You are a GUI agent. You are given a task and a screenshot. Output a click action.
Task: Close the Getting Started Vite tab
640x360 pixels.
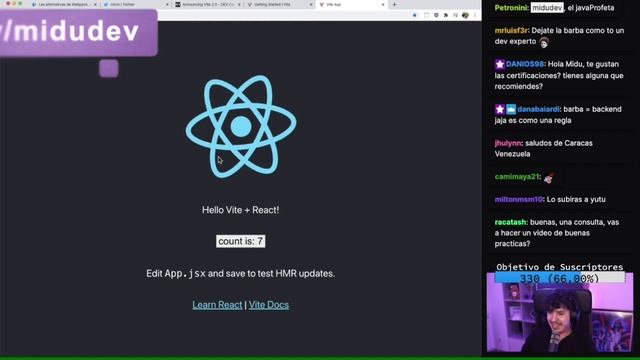point(311,4)
